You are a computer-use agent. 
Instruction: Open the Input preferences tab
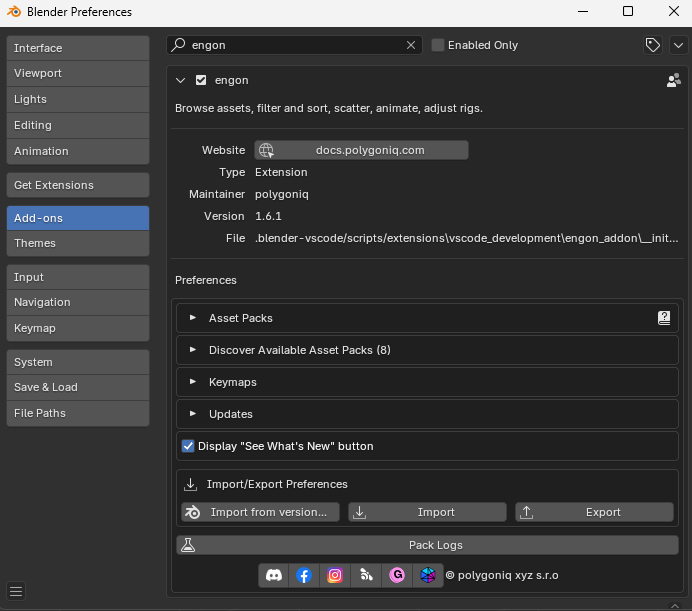[78, 277]
